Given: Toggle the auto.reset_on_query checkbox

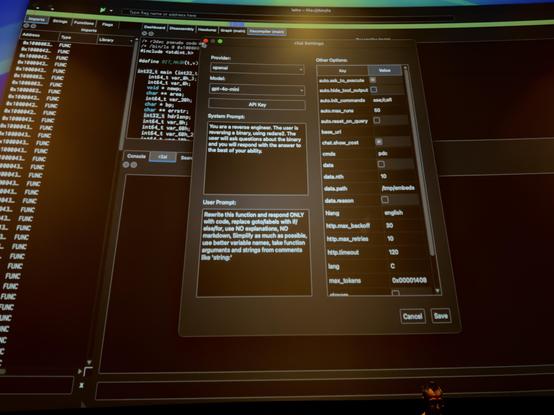Looking at the screenshot, I should pos(377,120).
